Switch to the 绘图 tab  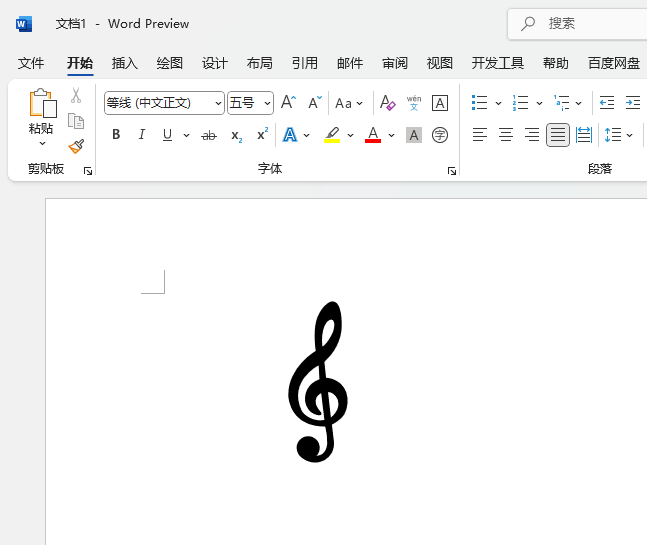coord(170,63)
